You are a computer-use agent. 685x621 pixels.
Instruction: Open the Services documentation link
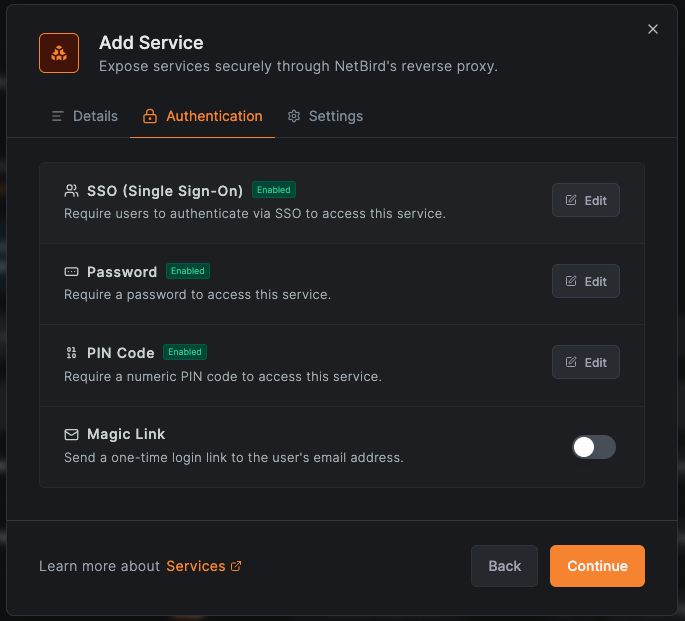pos(196,566)
